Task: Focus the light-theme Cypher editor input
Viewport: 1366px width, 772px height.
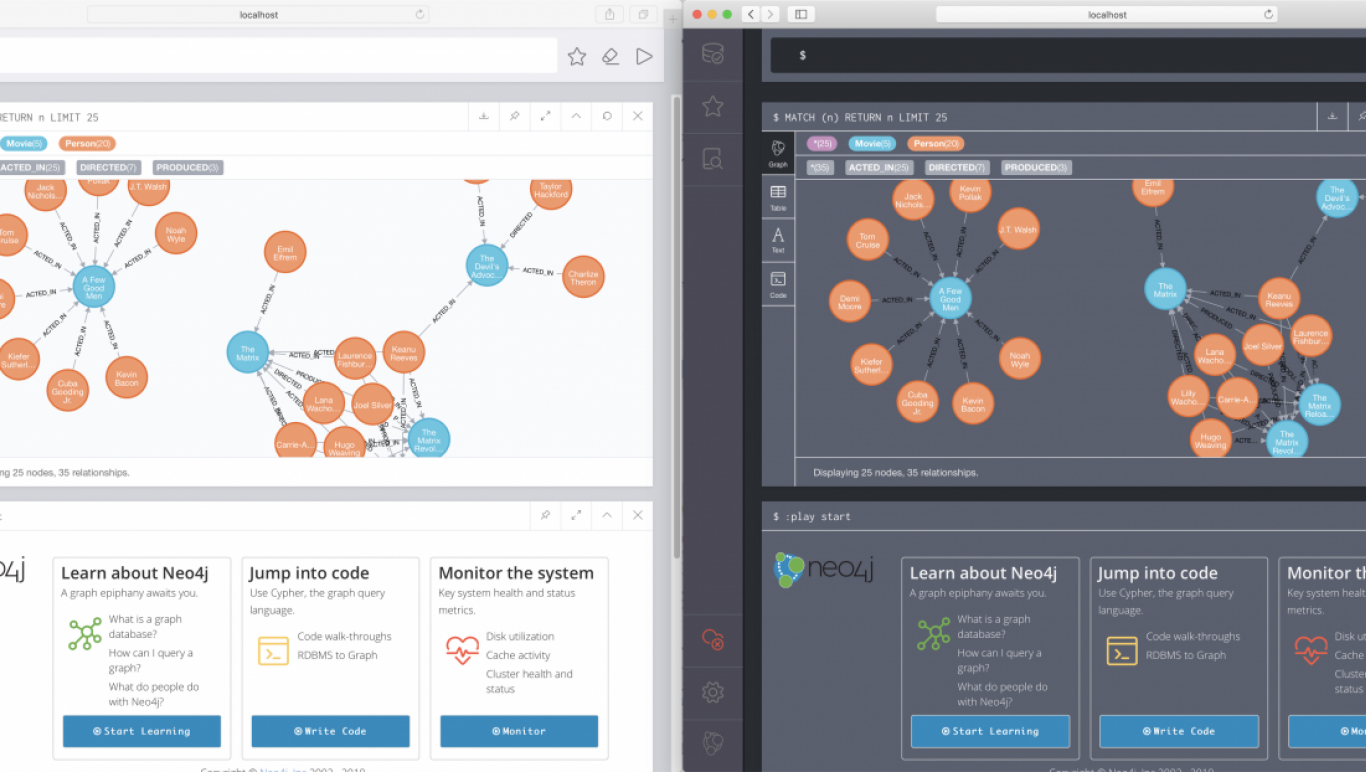Action: pyautogui.click(x=278, y=56)
